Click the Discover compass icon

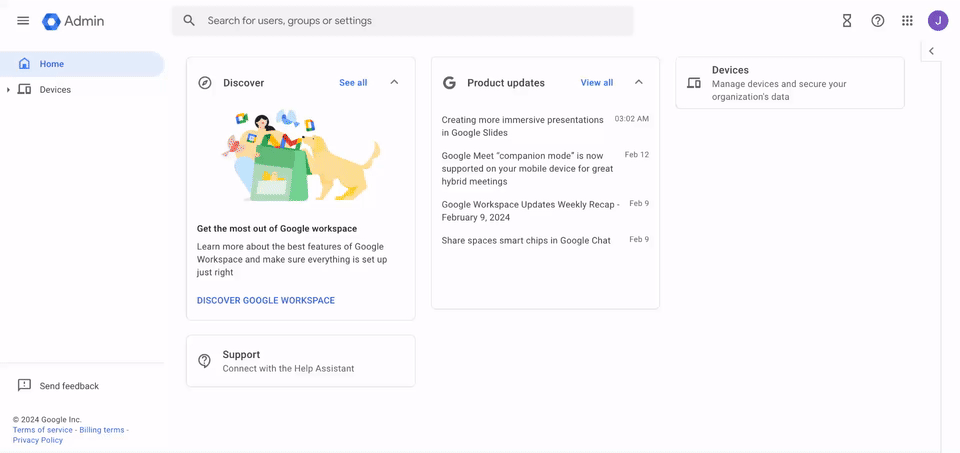point(205,83)
